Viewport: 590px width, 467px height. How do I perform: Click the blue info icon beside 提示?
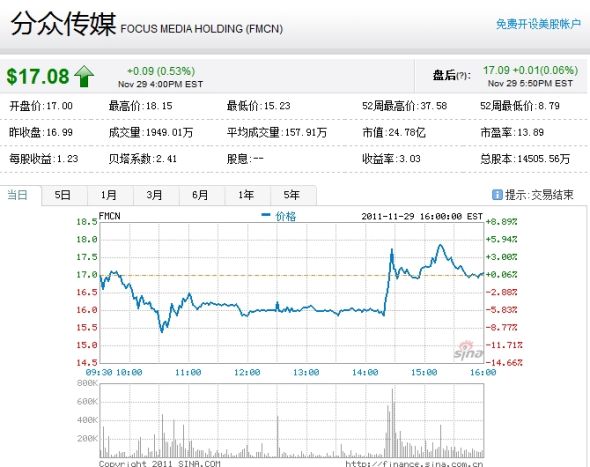(497, 195)
